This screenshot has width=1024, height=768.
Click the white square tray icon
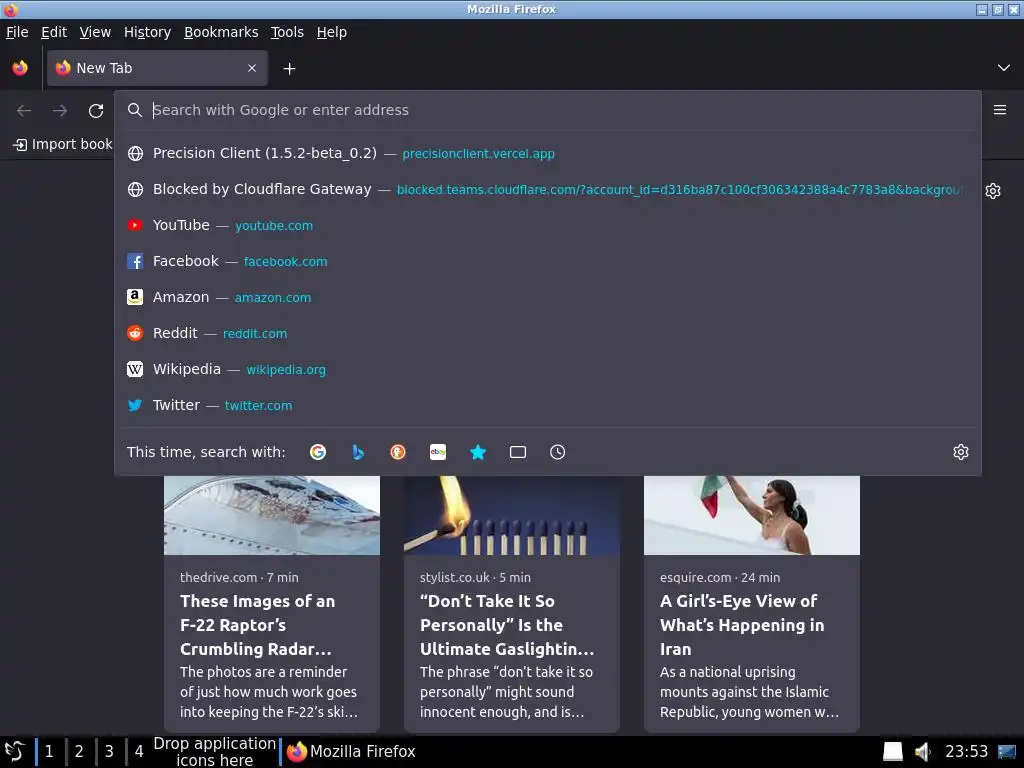(x=893, y=752)
